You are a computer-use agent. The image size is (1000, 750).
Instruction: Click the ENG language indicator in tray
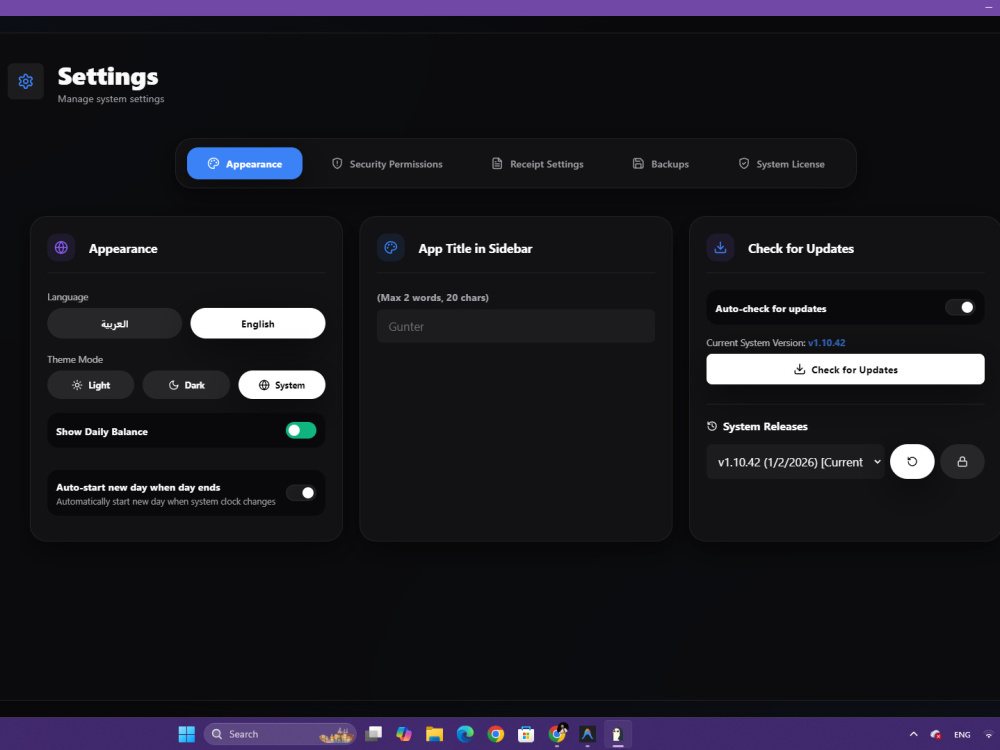click(x=962, y=735)
